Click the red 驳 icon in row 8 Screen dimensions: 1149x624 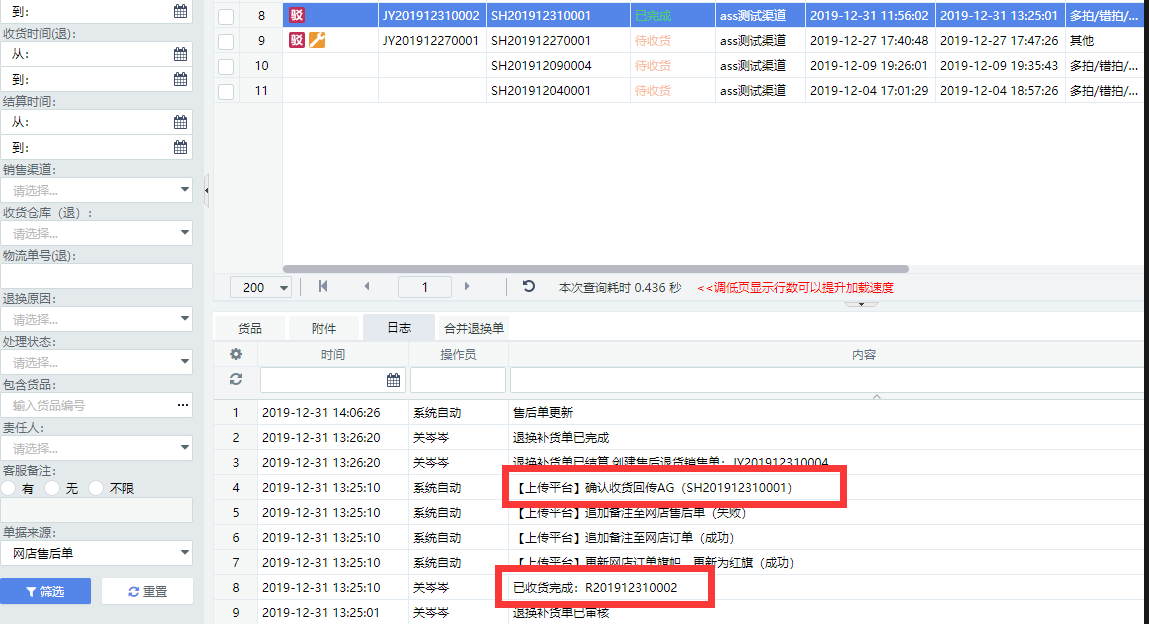coord(296,16)
